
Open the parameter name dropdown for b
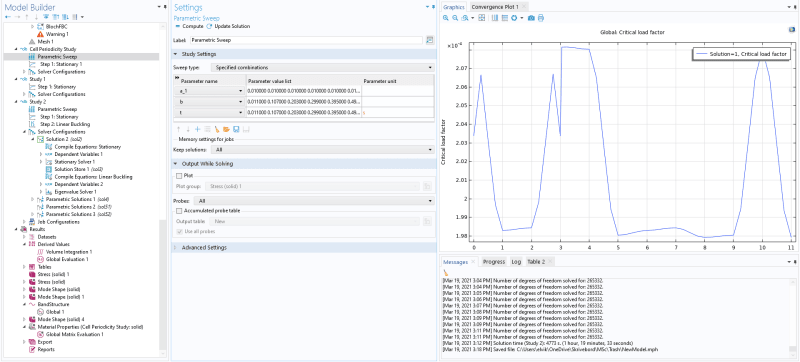[241, 102]
